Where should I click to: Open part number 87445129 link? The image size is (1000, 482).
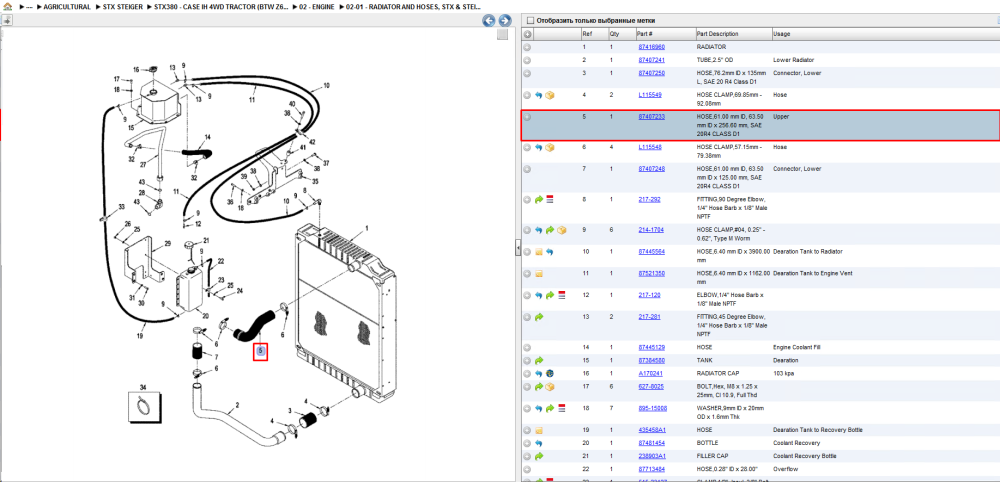pos(652,347)
